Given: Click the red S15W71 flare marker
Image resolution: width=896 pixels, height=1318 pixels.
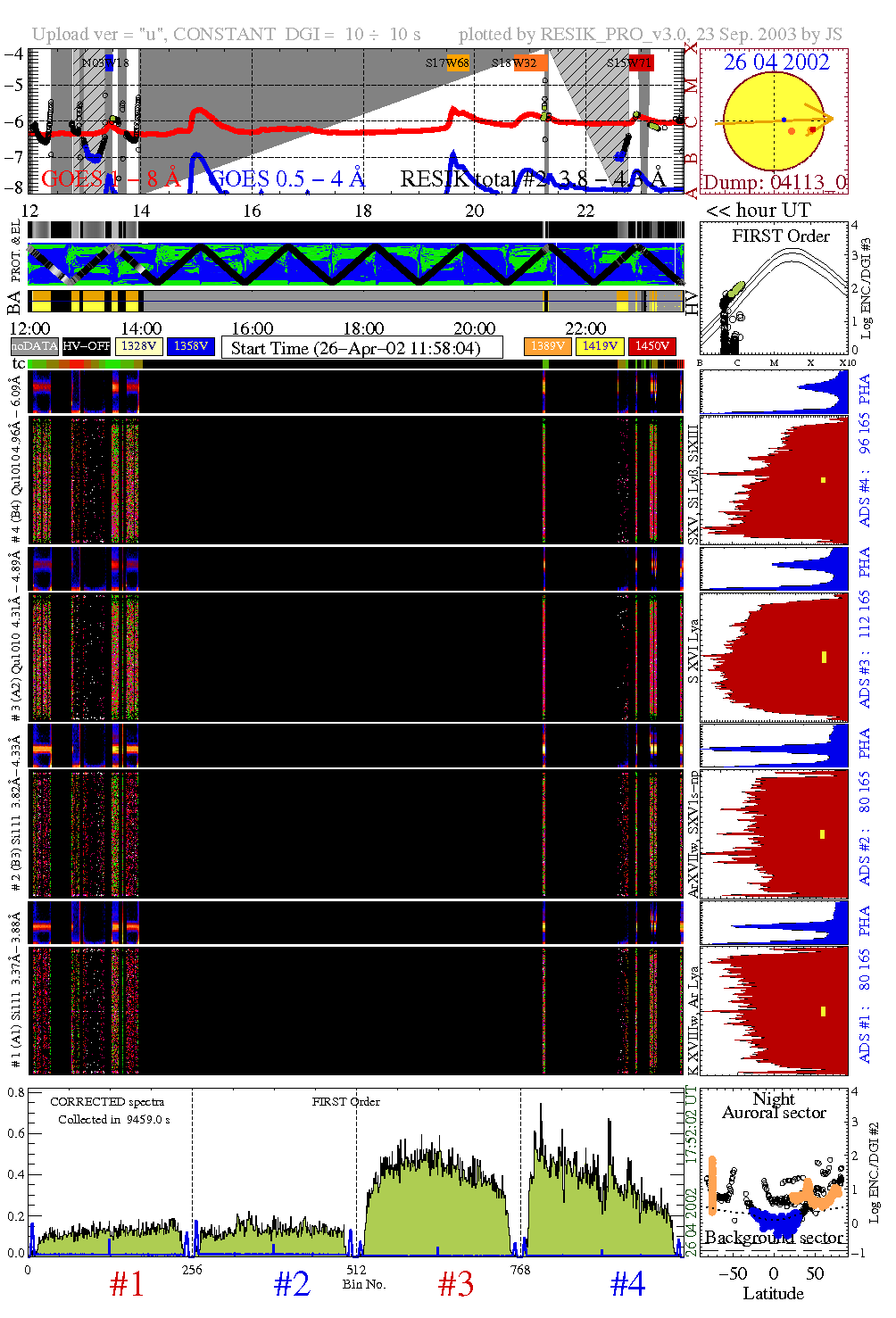Looking at the screenshot, I should pyautogui.click(x=641, y=62).
